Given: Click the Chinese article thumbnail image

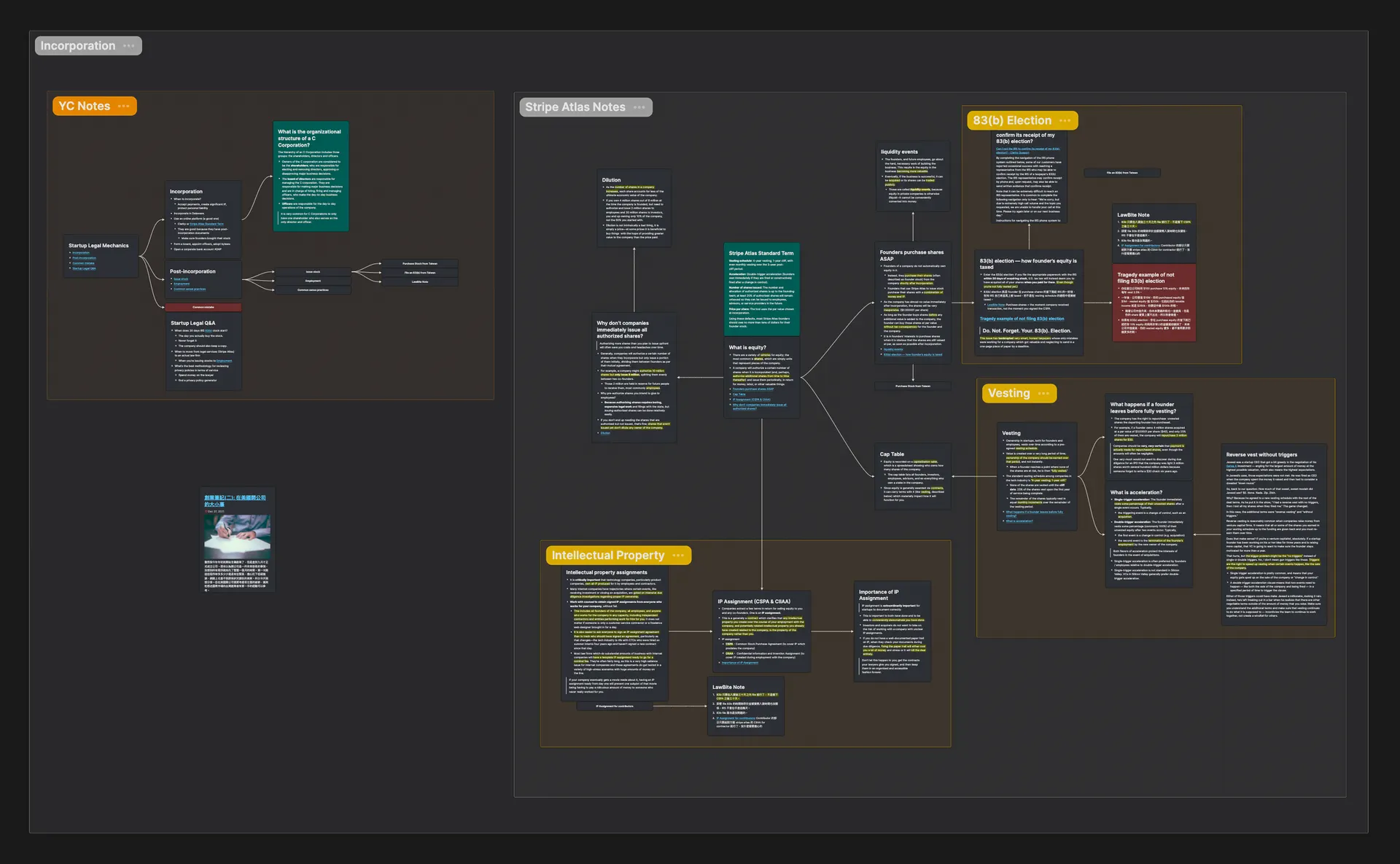Looking at the screenshot, I should [x=237, y=536].
